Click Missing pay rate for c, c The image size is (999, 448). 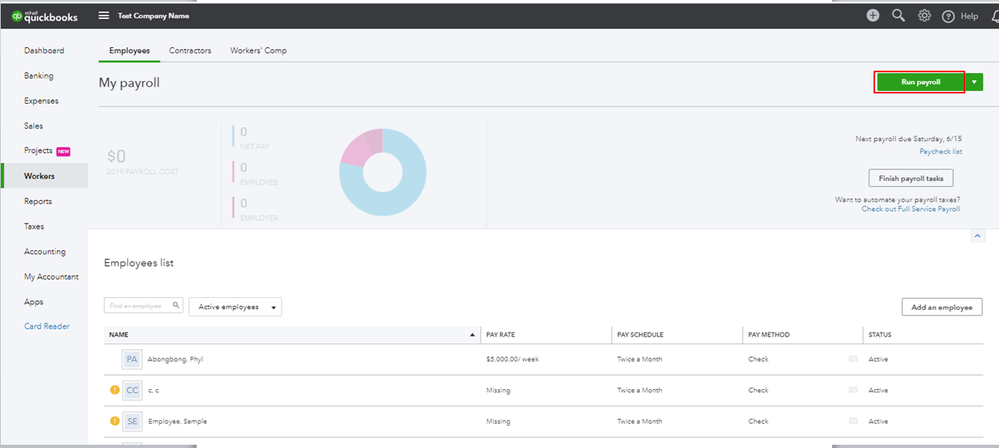498,390
